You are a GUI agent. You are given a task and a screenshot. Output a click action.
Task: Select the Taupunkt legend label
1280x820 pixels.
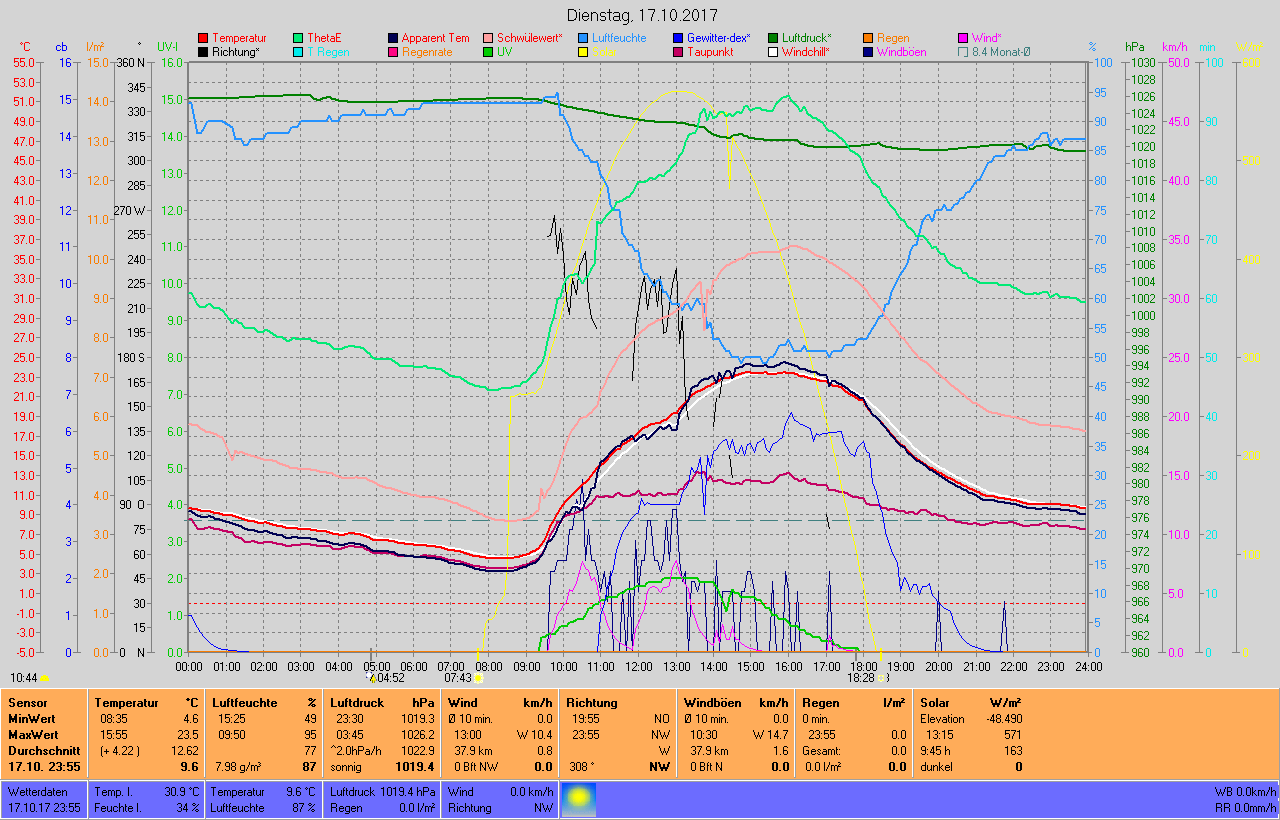pyautogui.click(x=713, y=52)
